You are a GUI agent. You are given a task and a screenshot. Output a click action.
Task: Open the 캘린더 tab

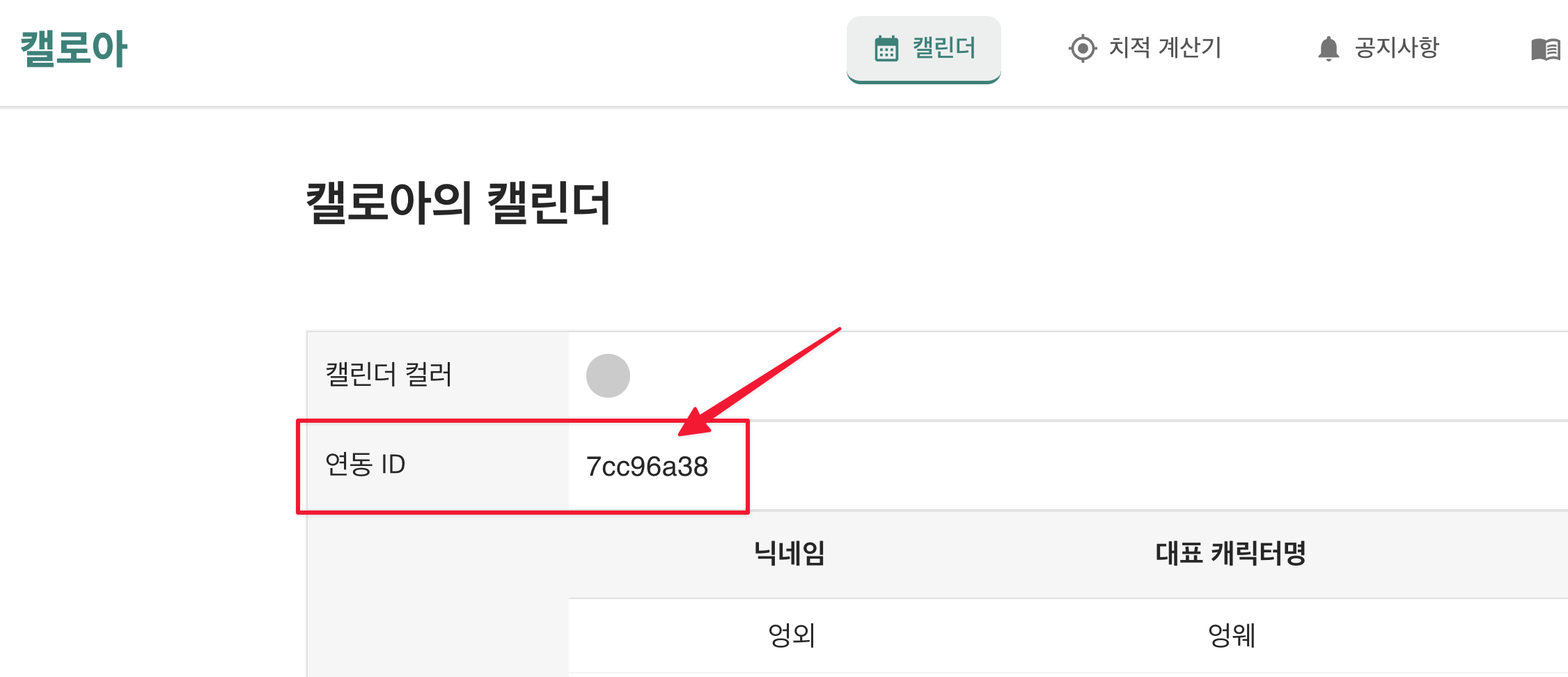924,49
